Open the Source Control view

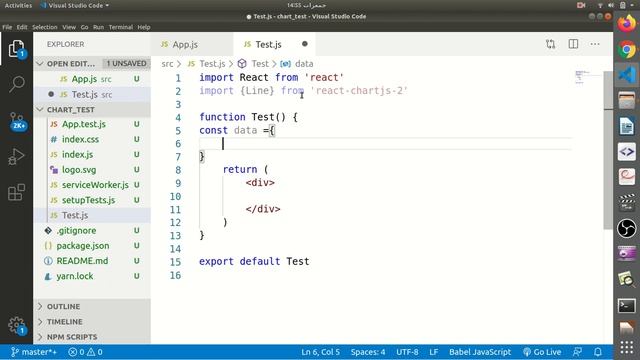17,121
